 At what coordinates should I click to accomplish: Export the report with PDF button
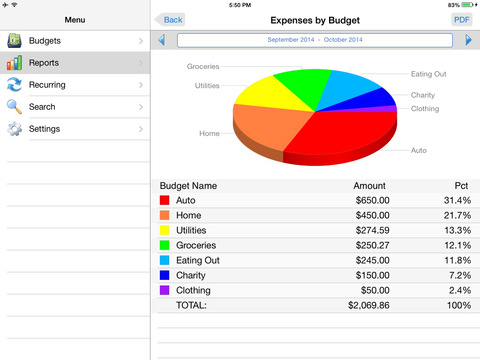461,20
